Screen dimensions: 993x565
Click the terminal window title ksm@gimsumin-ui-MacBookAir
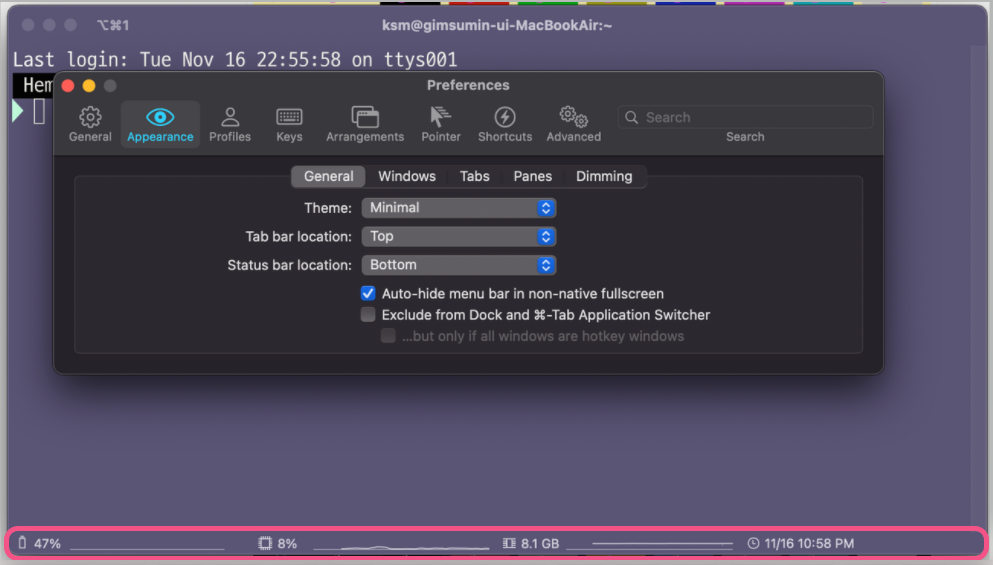496,25
